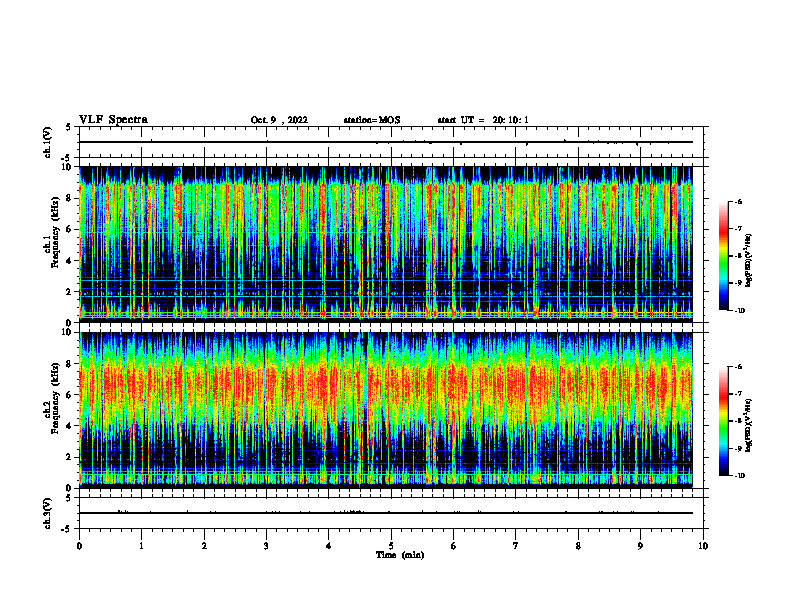
Task: Click time axis tick label "2"
Action: point(204,546)
